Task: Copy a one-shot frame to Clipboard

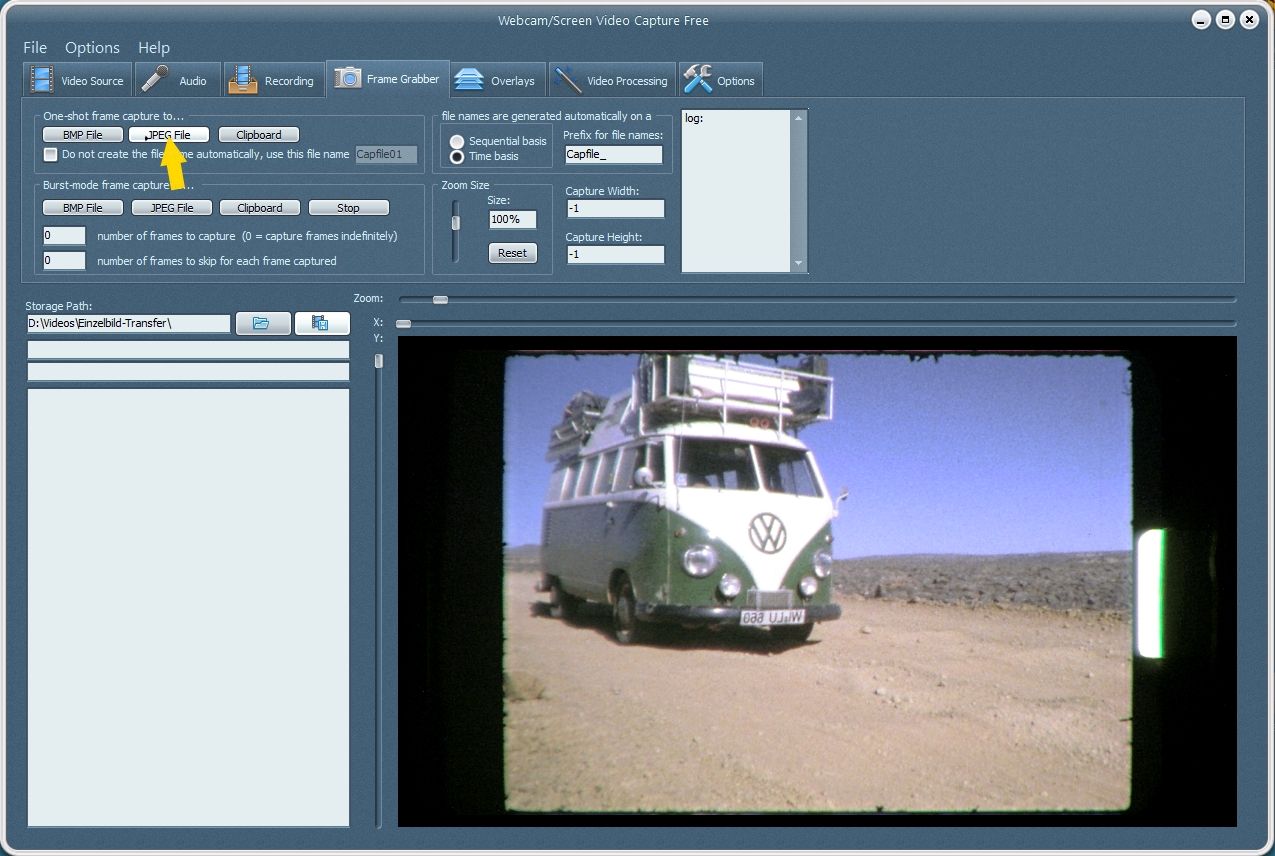Action: pos(259,135)
